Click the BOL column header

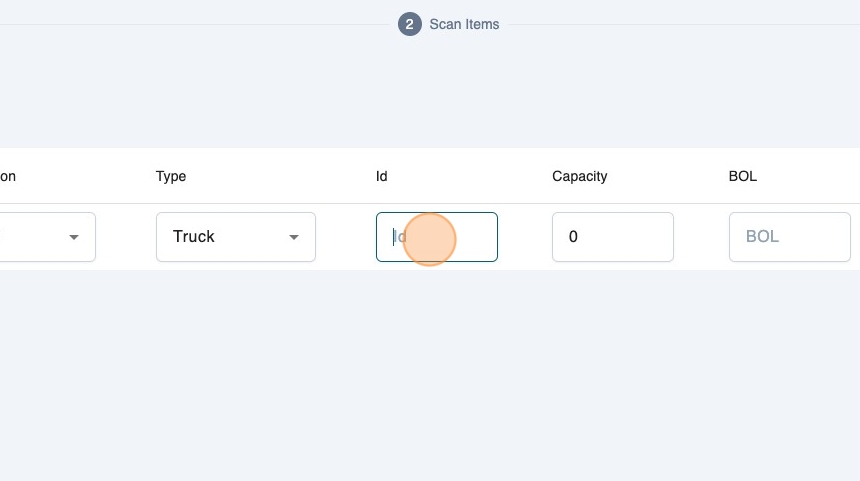(743, 176)
